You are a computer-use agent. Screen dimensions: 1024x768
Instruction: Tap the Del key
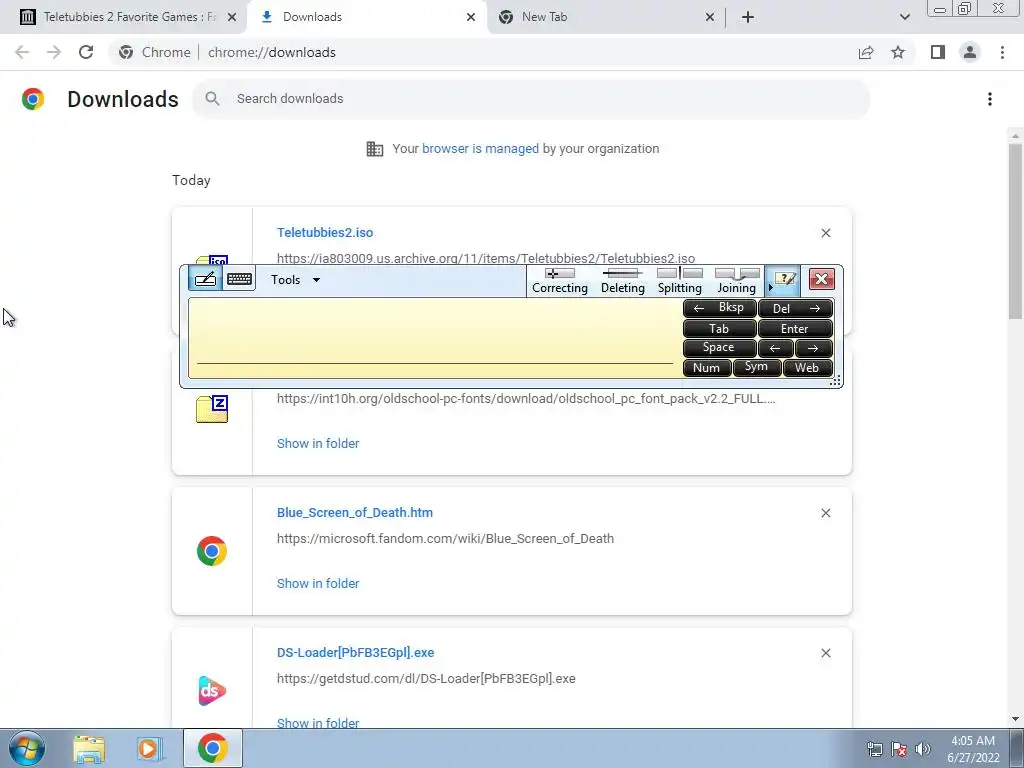click(x=795, y=308)
